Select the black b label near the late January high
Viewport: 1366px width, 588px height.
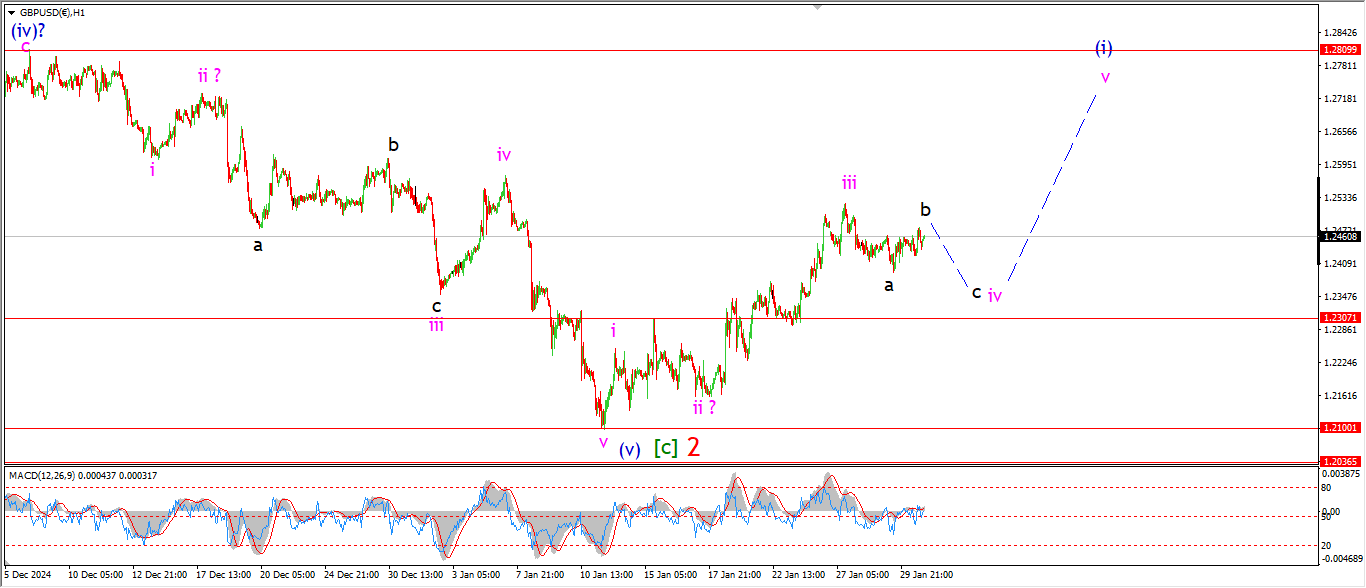pos(926,209)
